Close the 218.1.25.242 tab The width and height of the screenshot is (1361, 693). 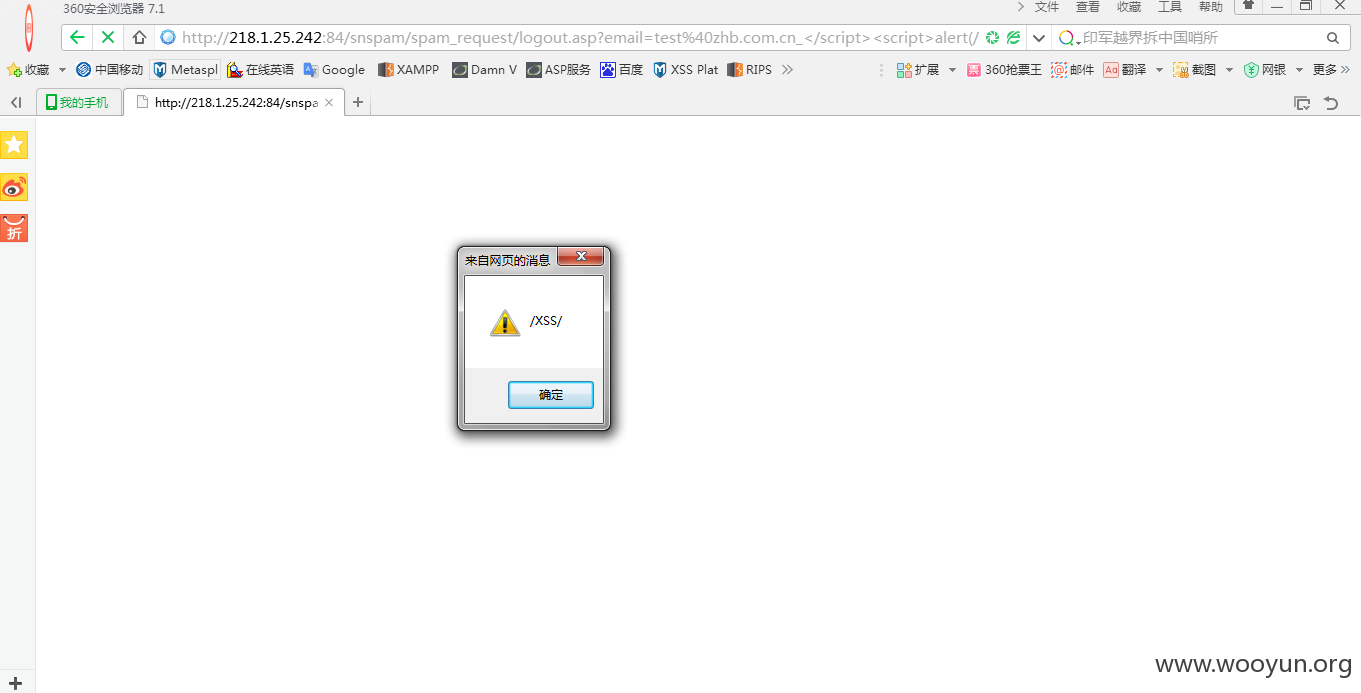click(329, 103)
